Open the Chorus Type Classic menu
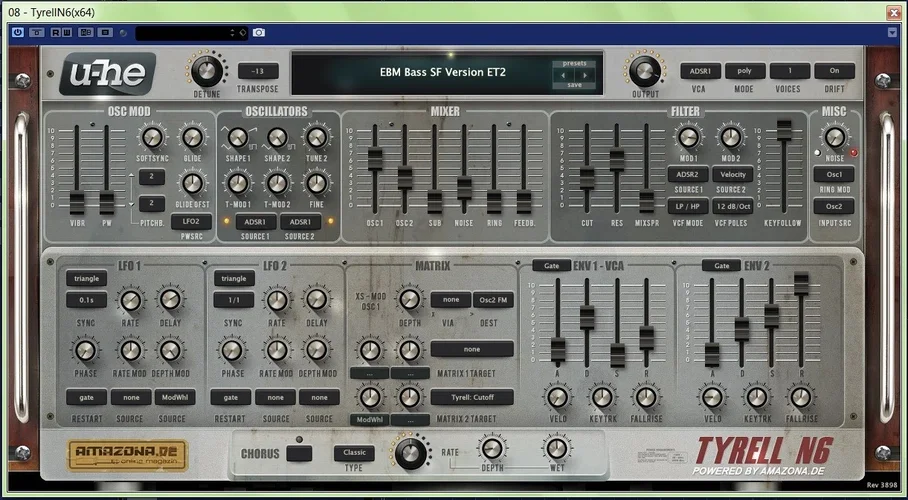 point(355,453)
